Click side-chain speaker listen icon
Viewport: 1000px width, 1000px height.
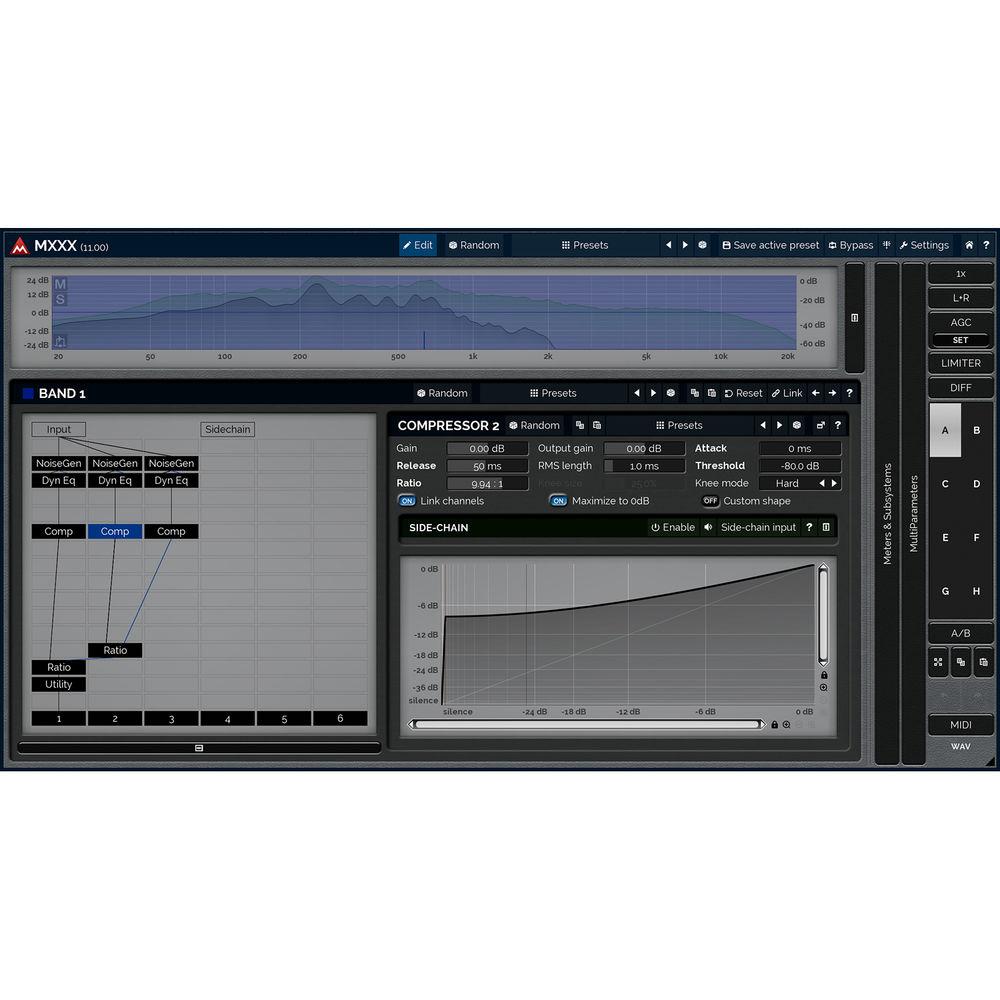[708, 527]
